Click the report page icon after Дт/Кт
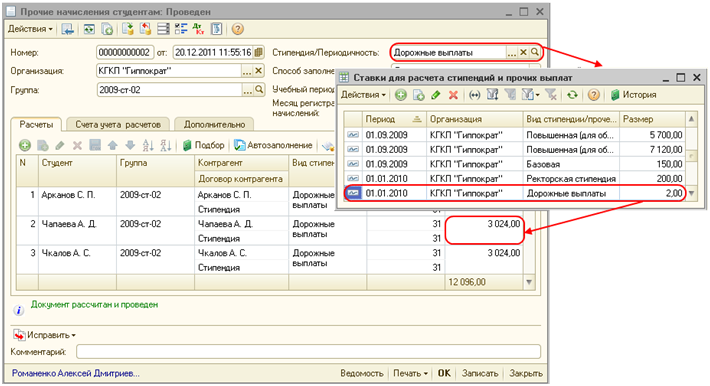Screen dimensions: 710x386 216,29
